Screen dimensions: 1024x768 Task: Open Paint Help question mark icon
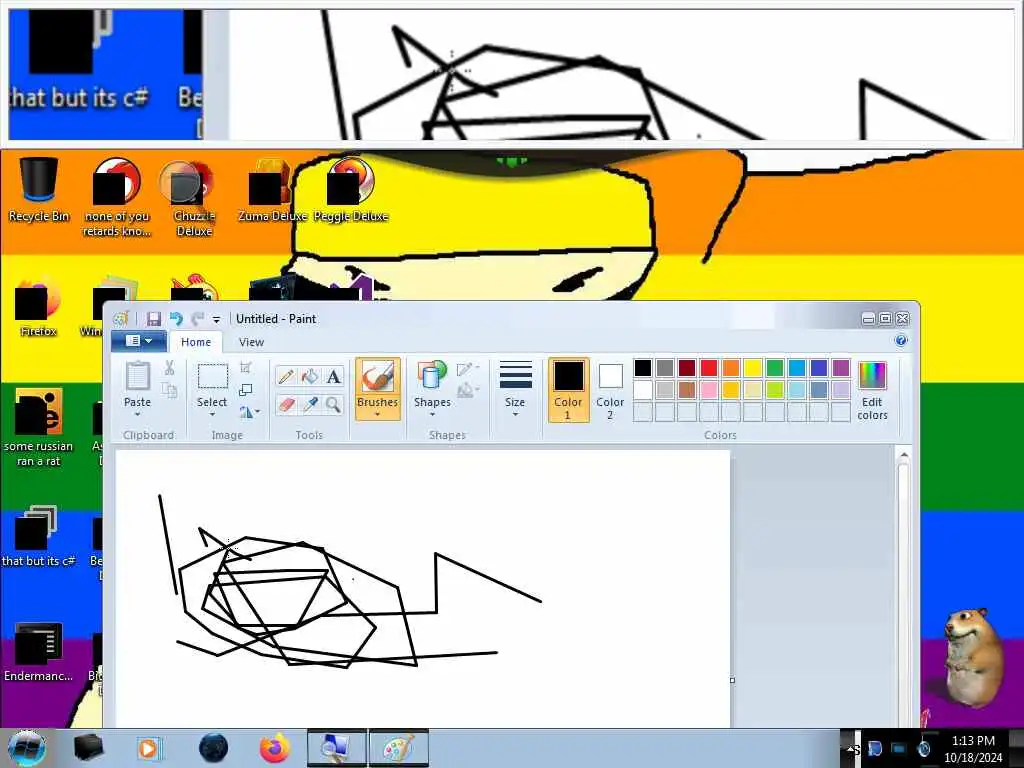901,340
